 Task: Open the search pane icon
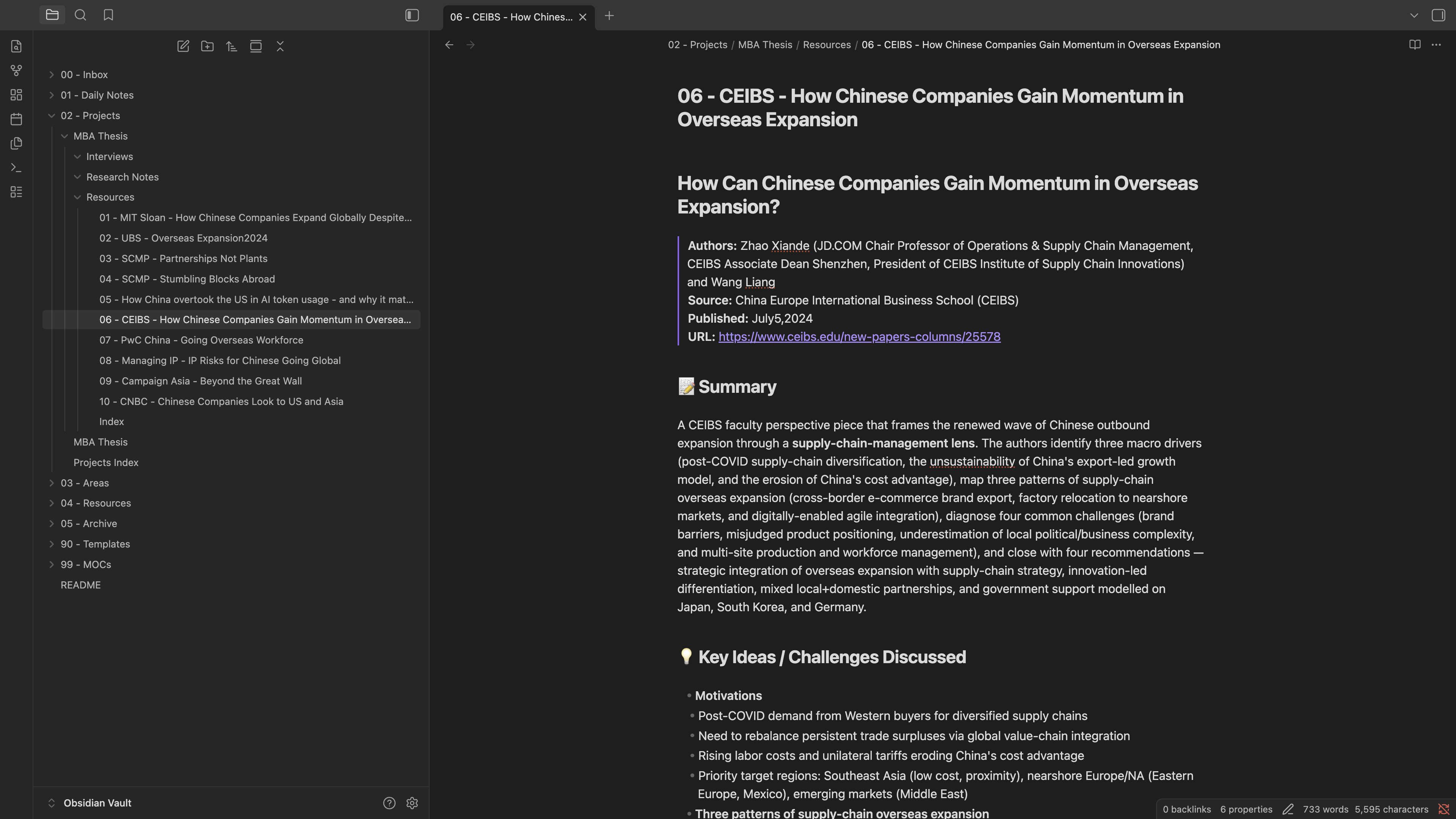[80, 15]
